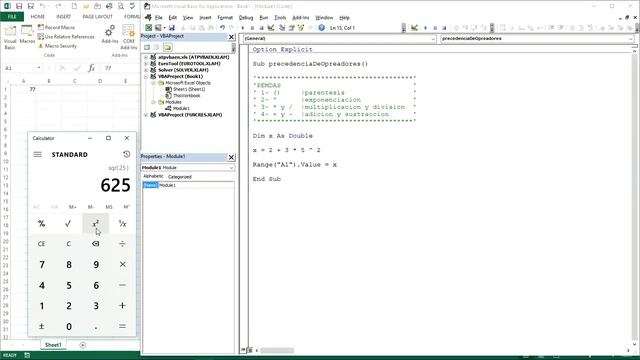Open Visual Basic editor from Excel ribbon

pos(10,37)
